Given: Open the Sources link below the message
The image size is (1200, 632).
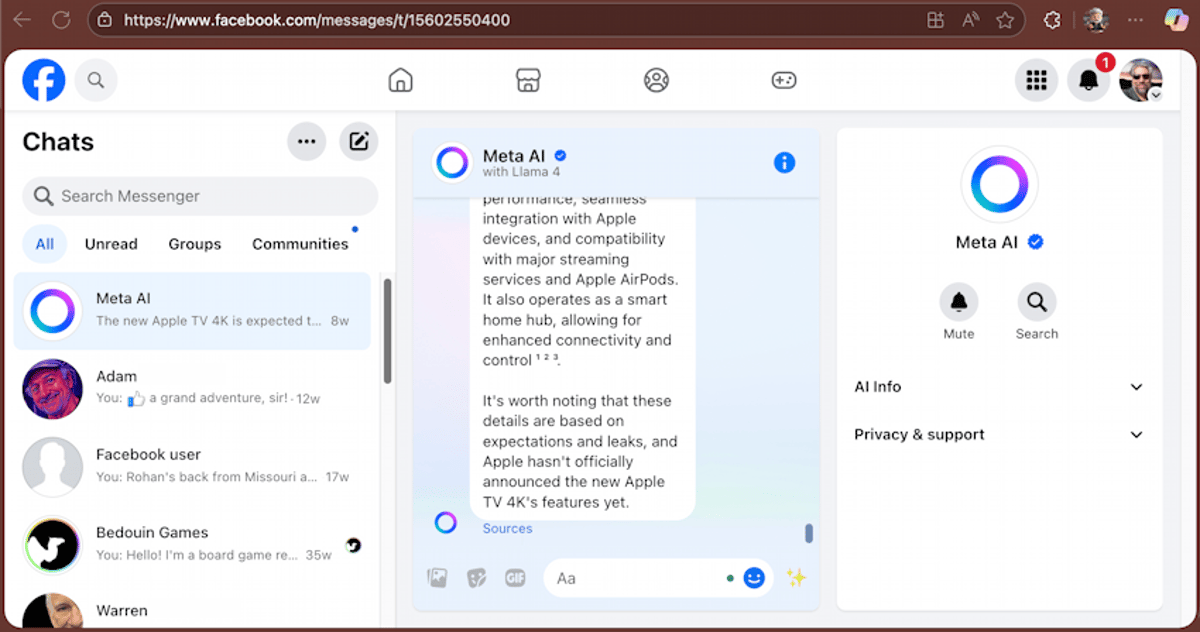Looking at the screenshot, I should point(507,528).
